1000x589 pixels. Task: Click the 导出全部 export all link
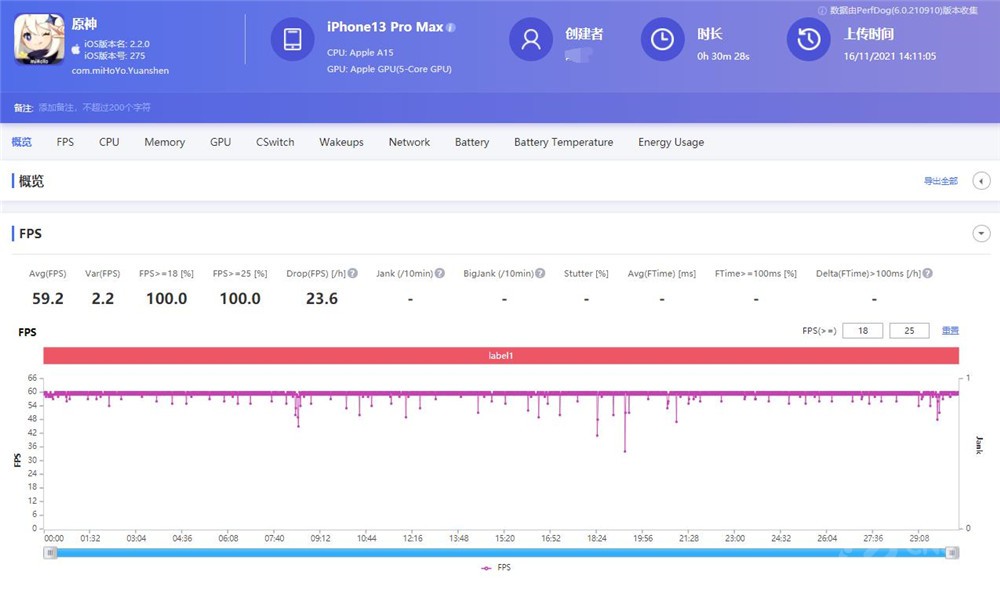(x=941, y=181)
